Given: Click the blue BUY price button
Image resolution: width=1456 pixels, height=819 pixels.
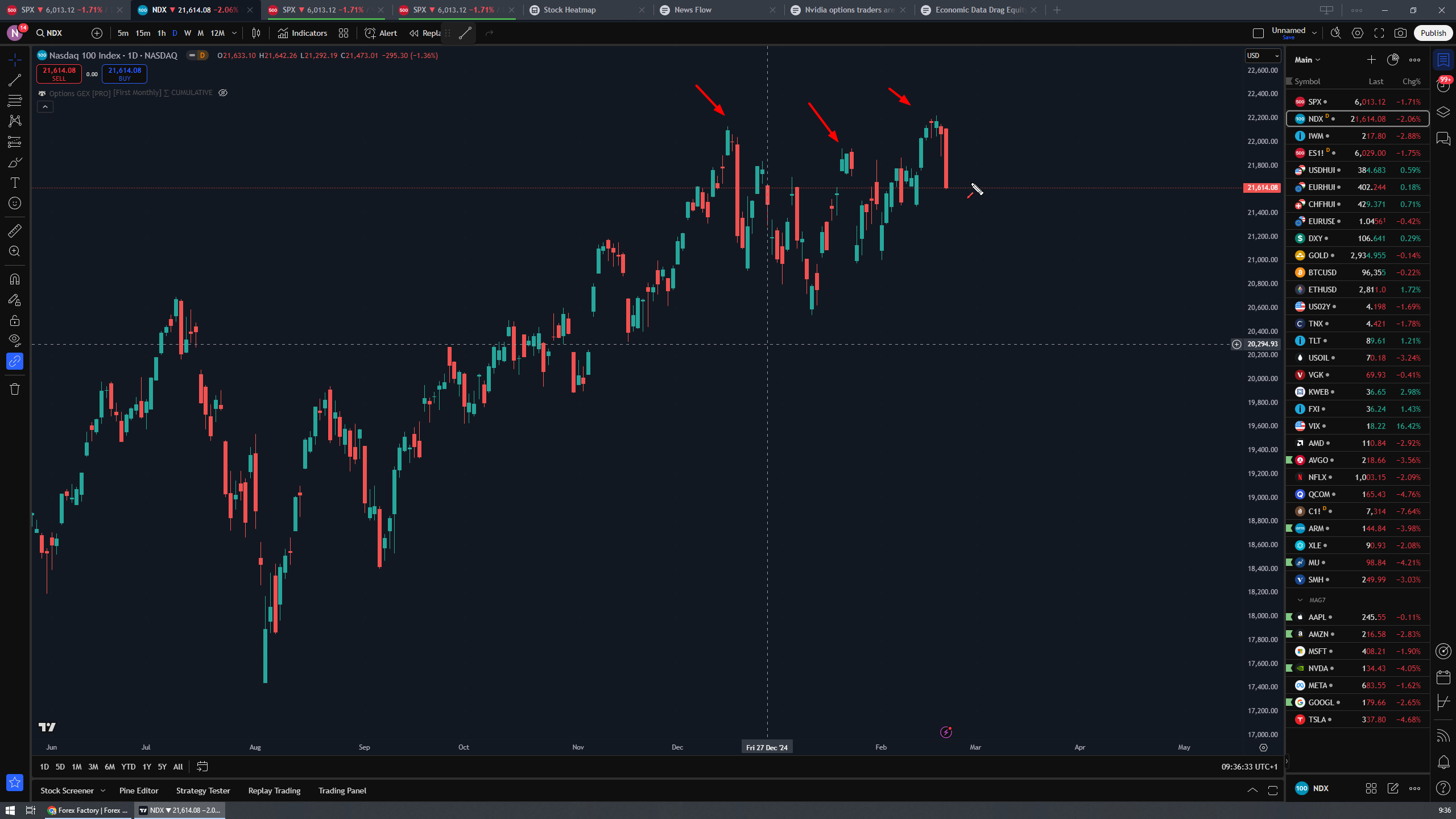Looking at the screenshot, I should pos(125,74).
